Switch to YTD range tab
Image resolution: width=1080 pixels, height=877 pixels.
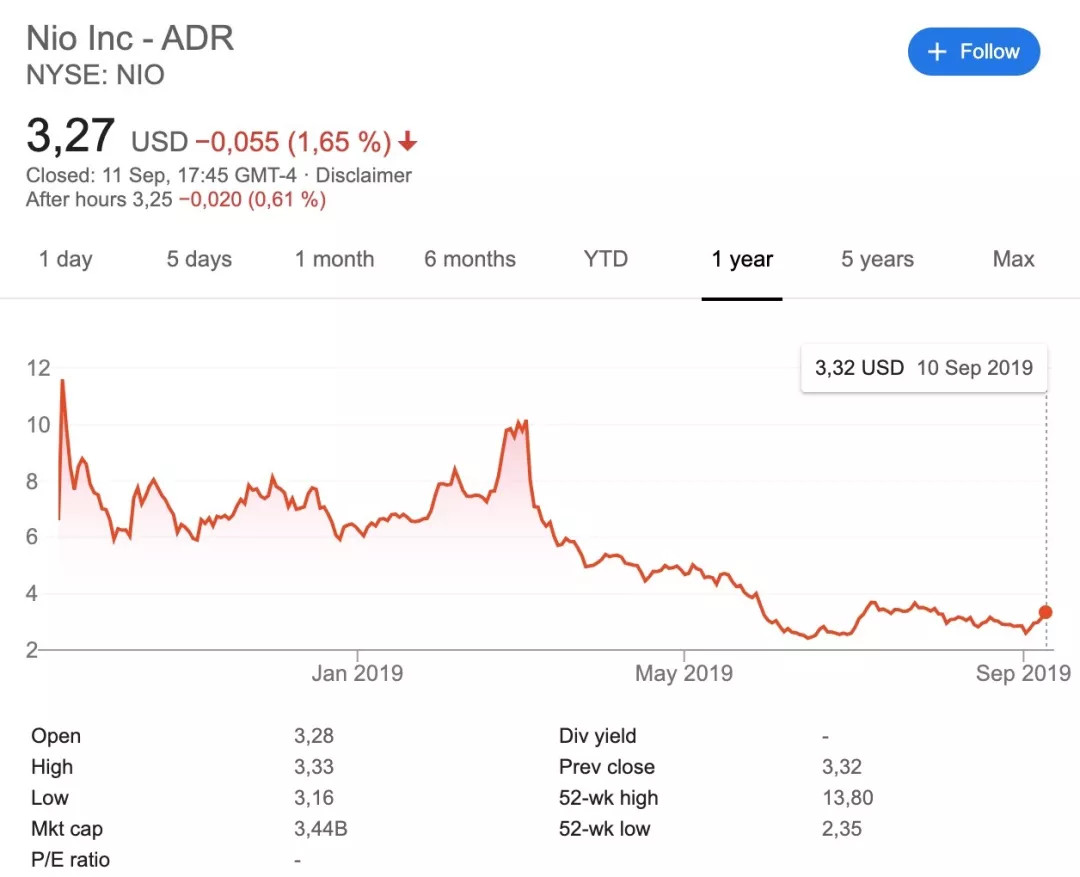point(605,259)
